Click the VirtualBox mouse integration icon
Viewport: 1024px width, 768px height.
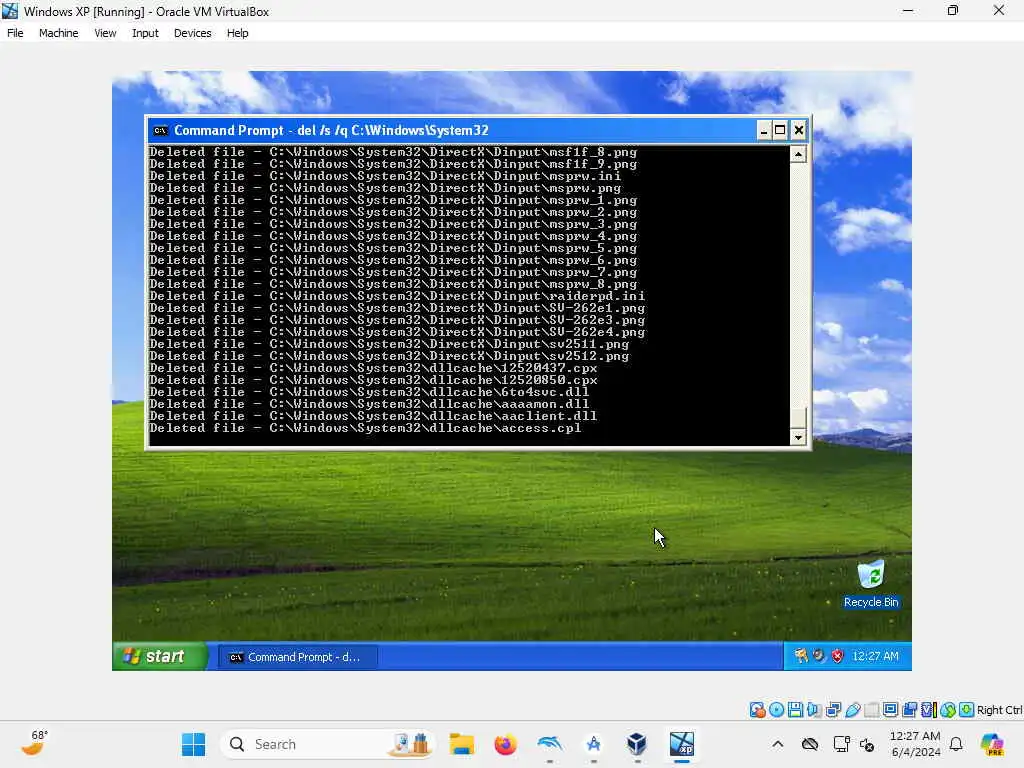[x=948, y=710]
